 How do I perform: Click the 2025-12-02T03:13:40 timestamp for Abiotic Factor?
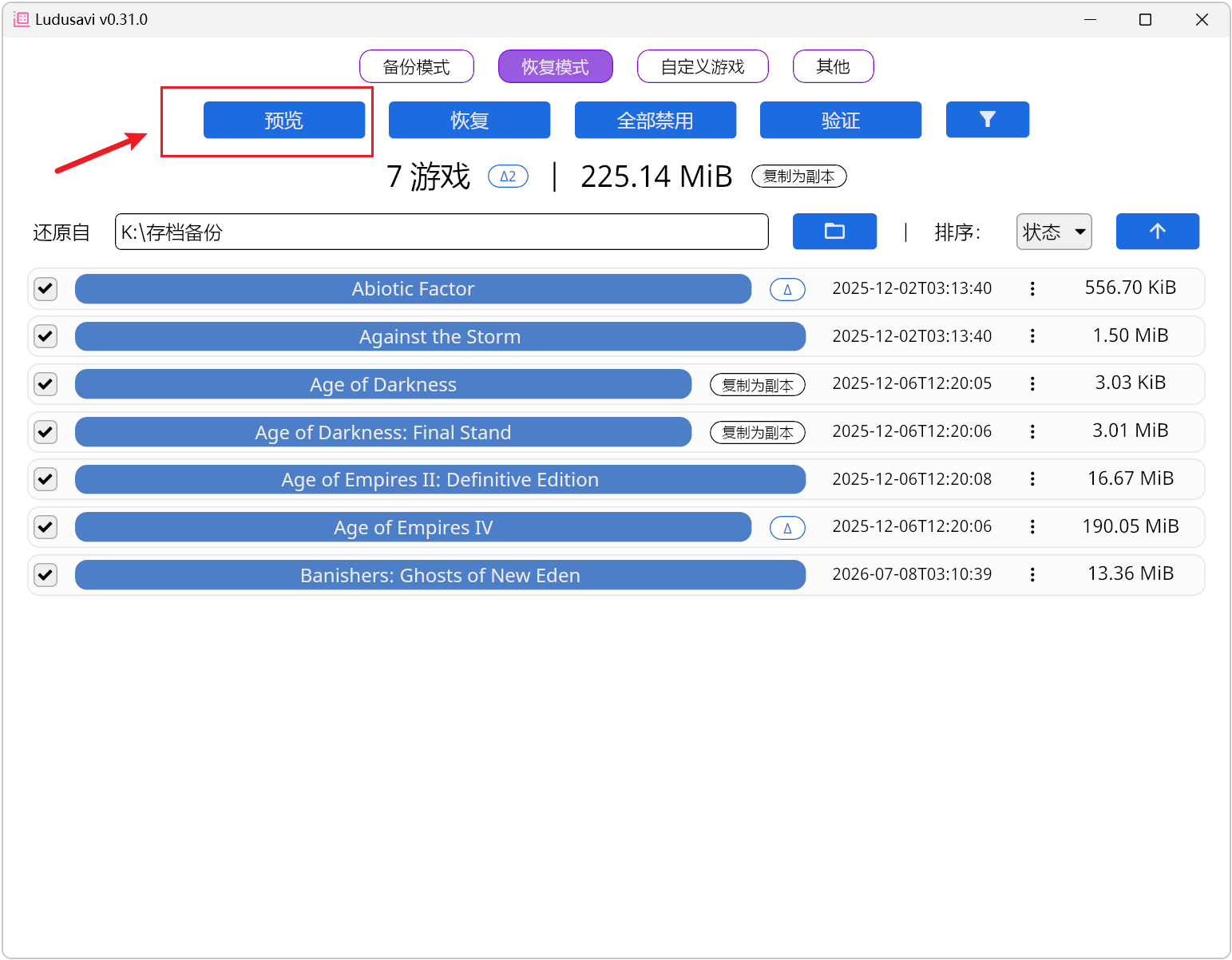pyautogui.click(x=912, y=288)
